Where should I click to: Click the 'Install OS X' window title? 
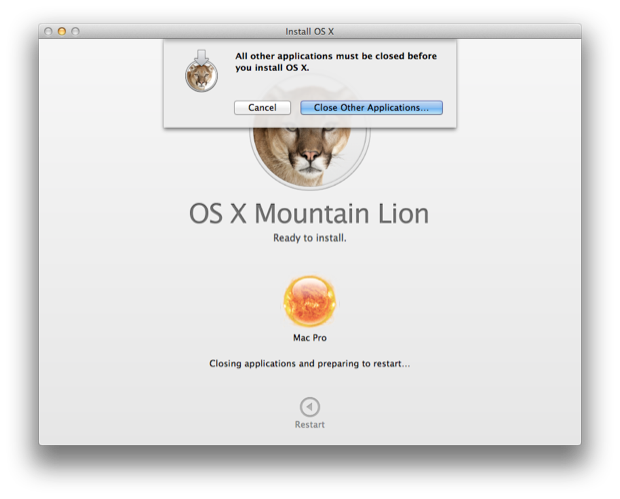coord(310,32)
